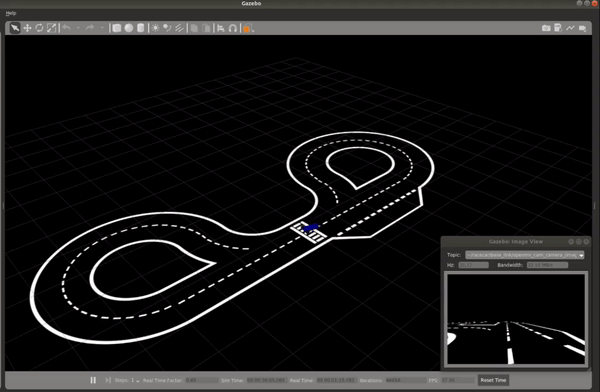This screenshot has width=600, height=392.
Task: Change view angle with orange cube icon
Action: [248, 28]
